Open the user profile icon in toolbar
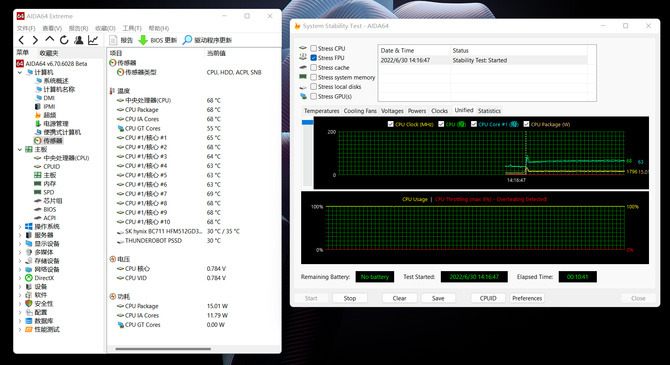The height and width of the screenshot is (365, 670). 79,40
